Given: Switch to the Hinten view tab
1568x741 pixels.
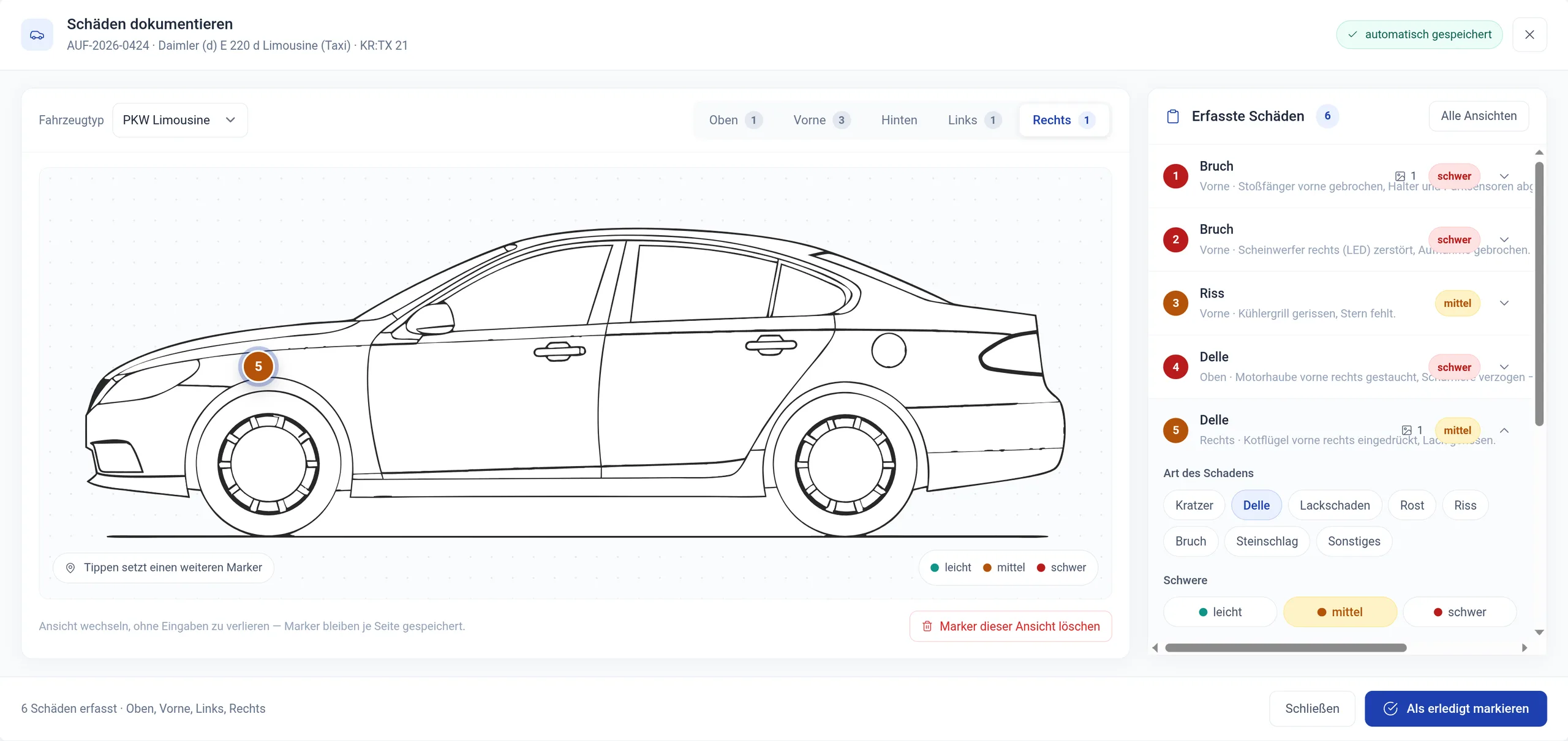Looking at the screenshot, I should click(x=899, y=120).
